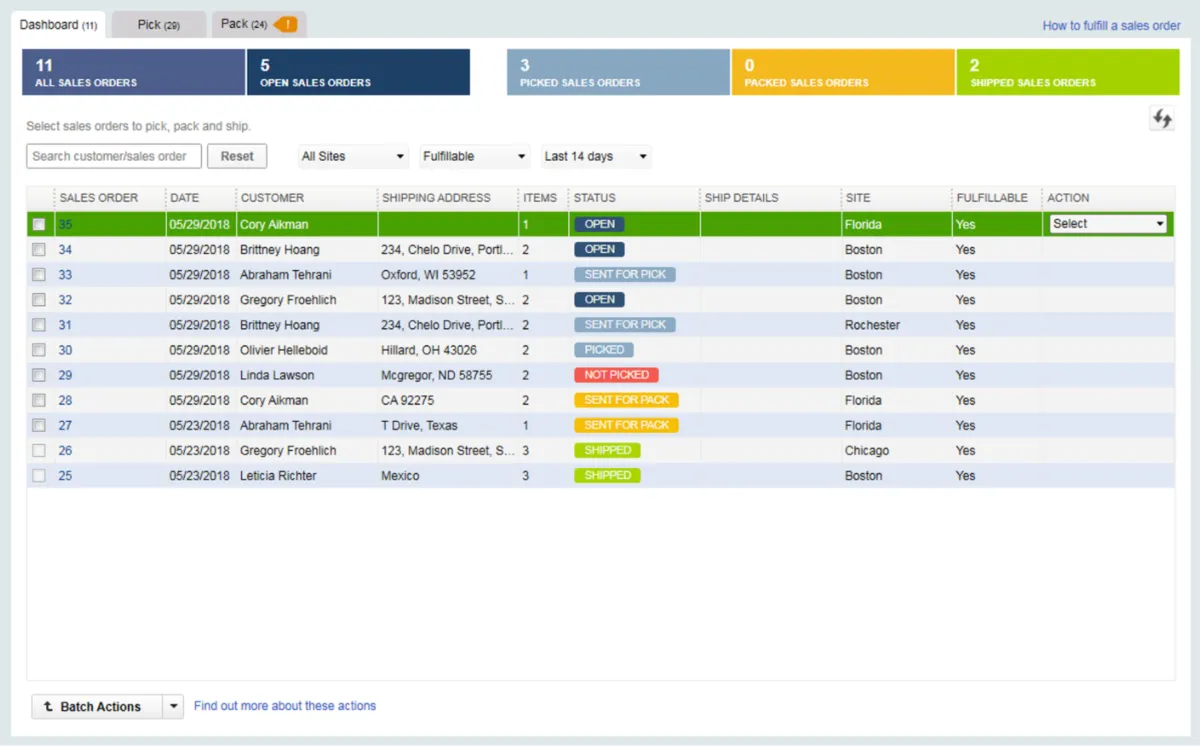Check the box for sales order 34
1200x746 pixels.
[39, 249]
